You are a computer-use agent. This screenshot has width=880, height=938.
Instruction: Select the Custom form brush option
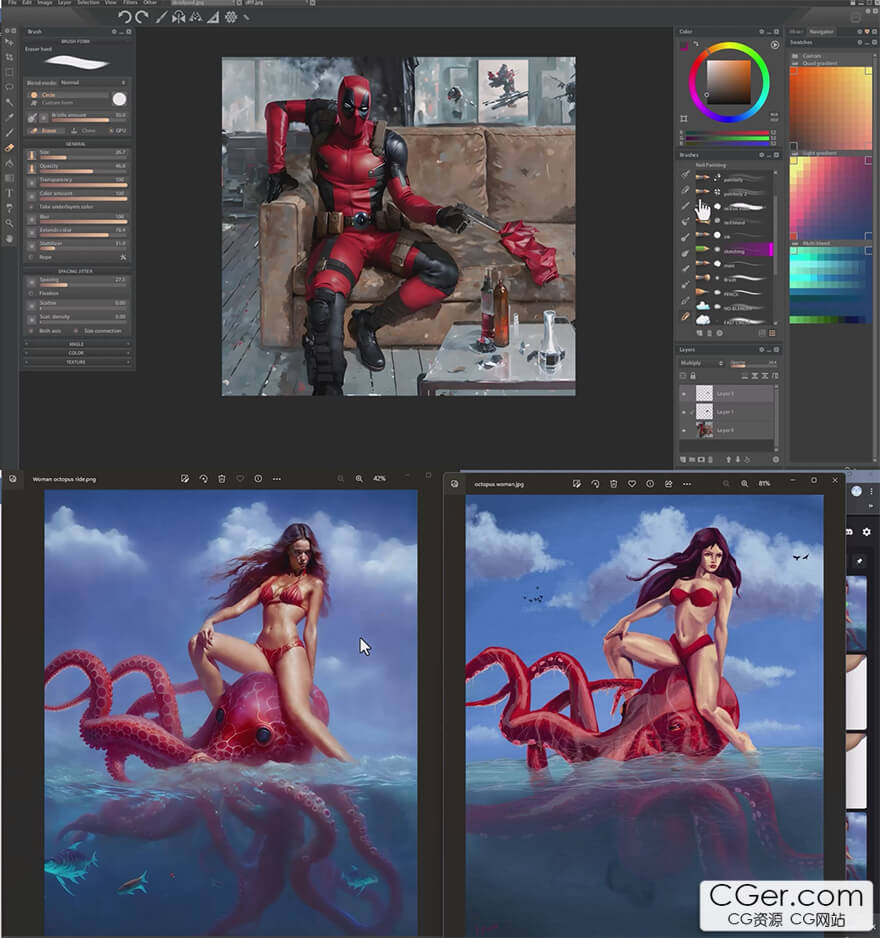(x=51, y=103)
